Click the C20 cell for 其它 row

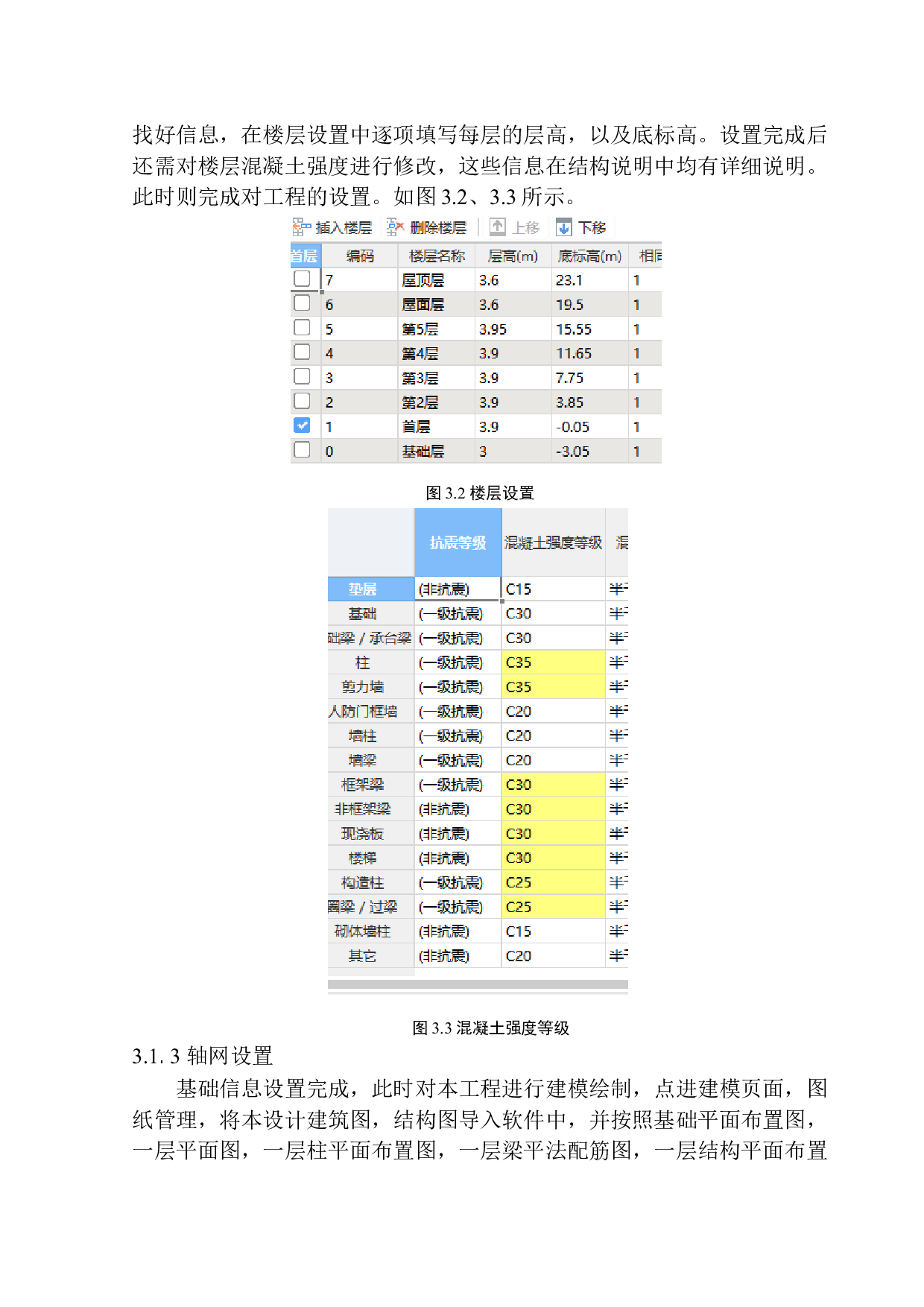tap(554, 956)
